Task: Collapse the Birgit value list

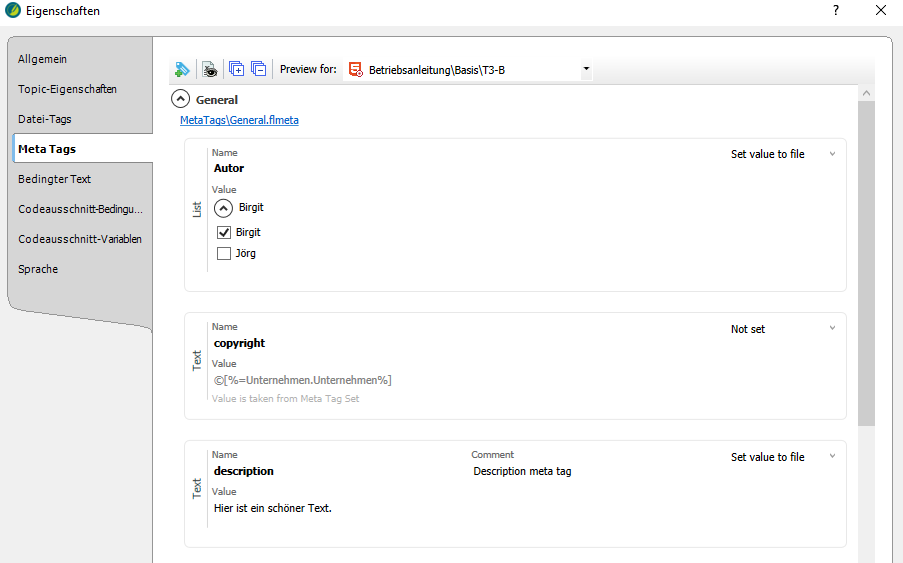Action: [224, 208]
